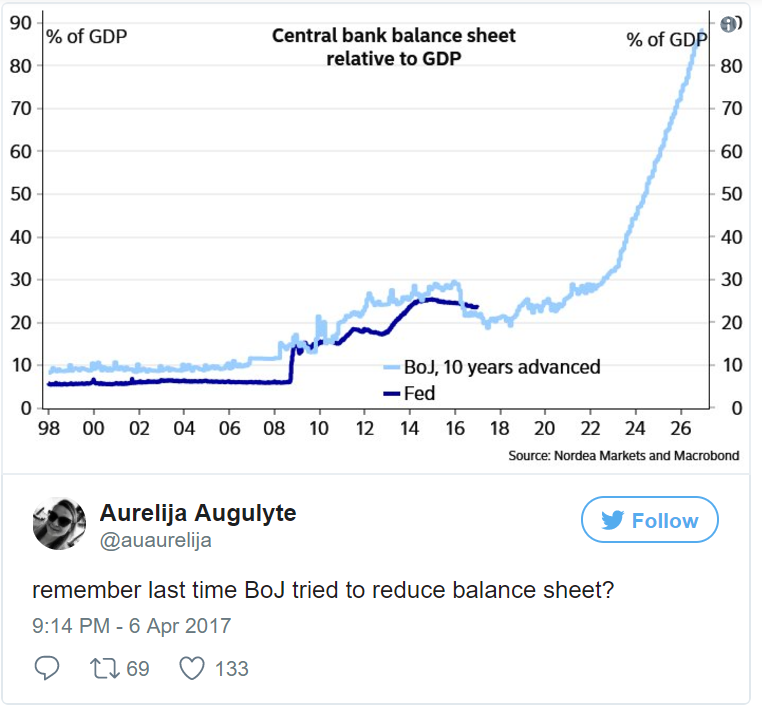Click the tweet text about BoJ balance sheet
Viewport: 762px width, 712px height.
[x=323, y=590]
